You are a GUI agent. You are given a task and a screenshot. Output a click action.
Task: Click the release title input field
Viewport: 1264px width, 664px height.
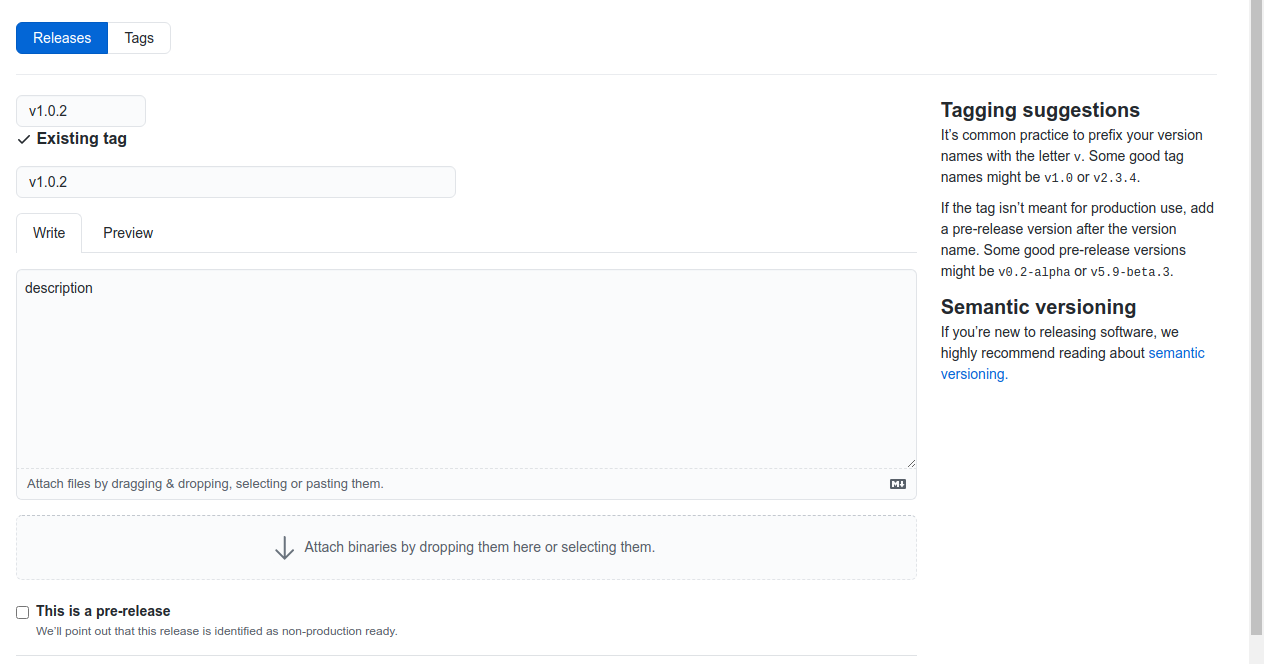tap(235, 181)
